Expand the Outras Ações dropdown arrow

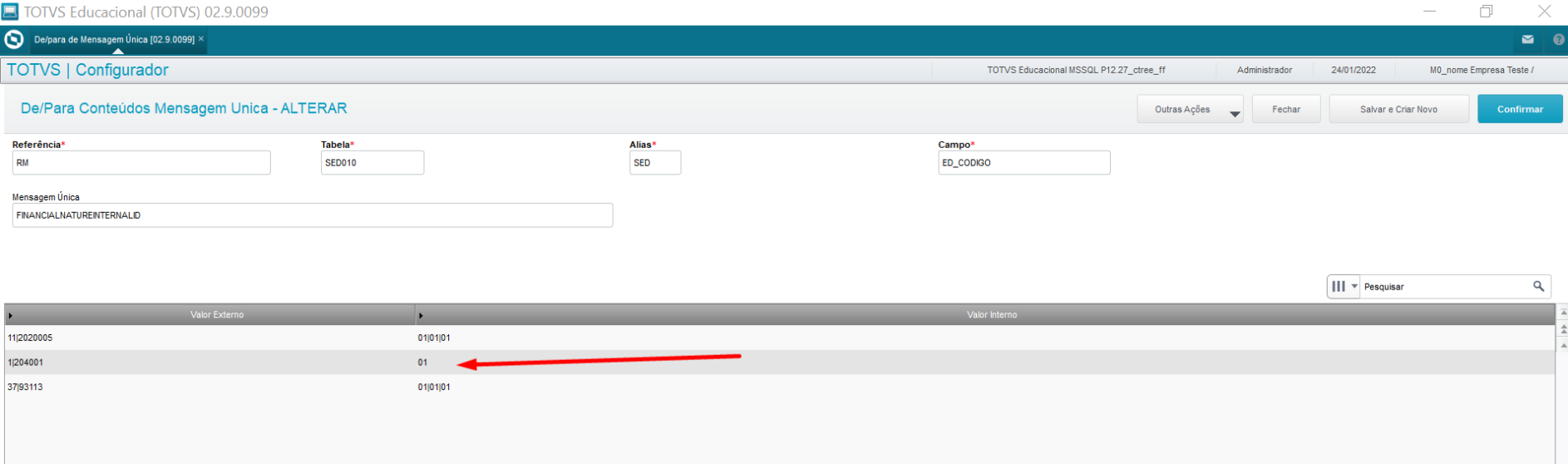click(1235, 114)
